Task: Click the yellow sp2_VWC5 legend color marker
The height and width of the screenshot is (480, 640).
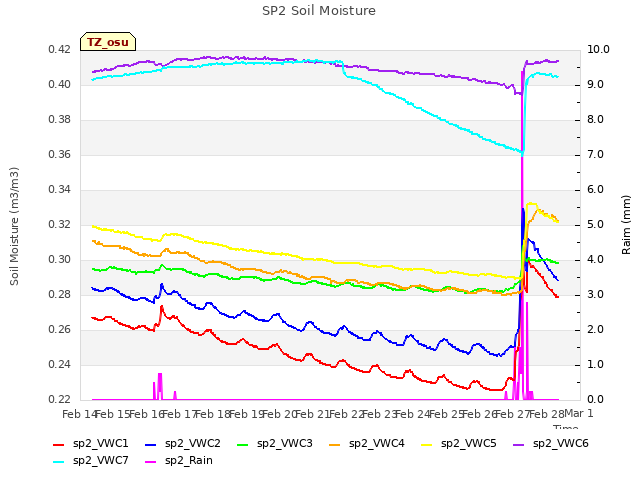Action: click(427, 445)
